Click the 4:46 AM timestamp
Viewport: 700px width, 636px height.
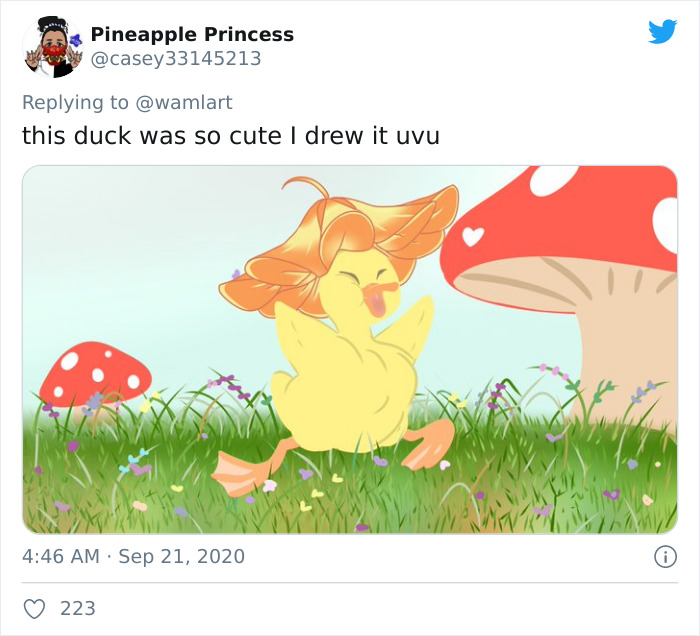(x=61, y=556)
